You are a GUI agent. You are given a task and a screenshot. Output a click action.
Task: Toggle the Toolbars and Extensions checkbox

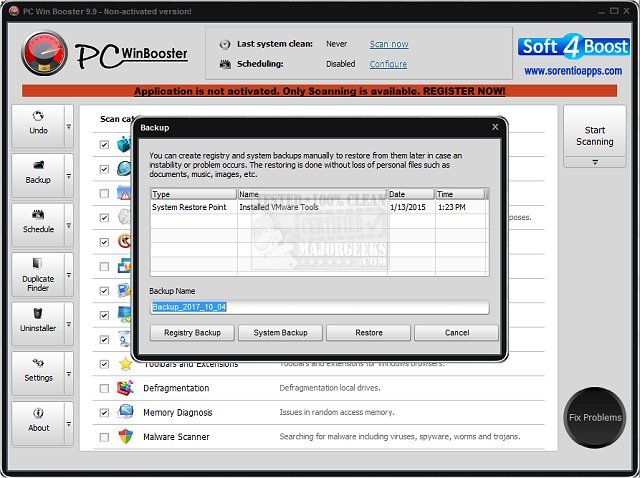pyautogui.click(x=104, y=364)
